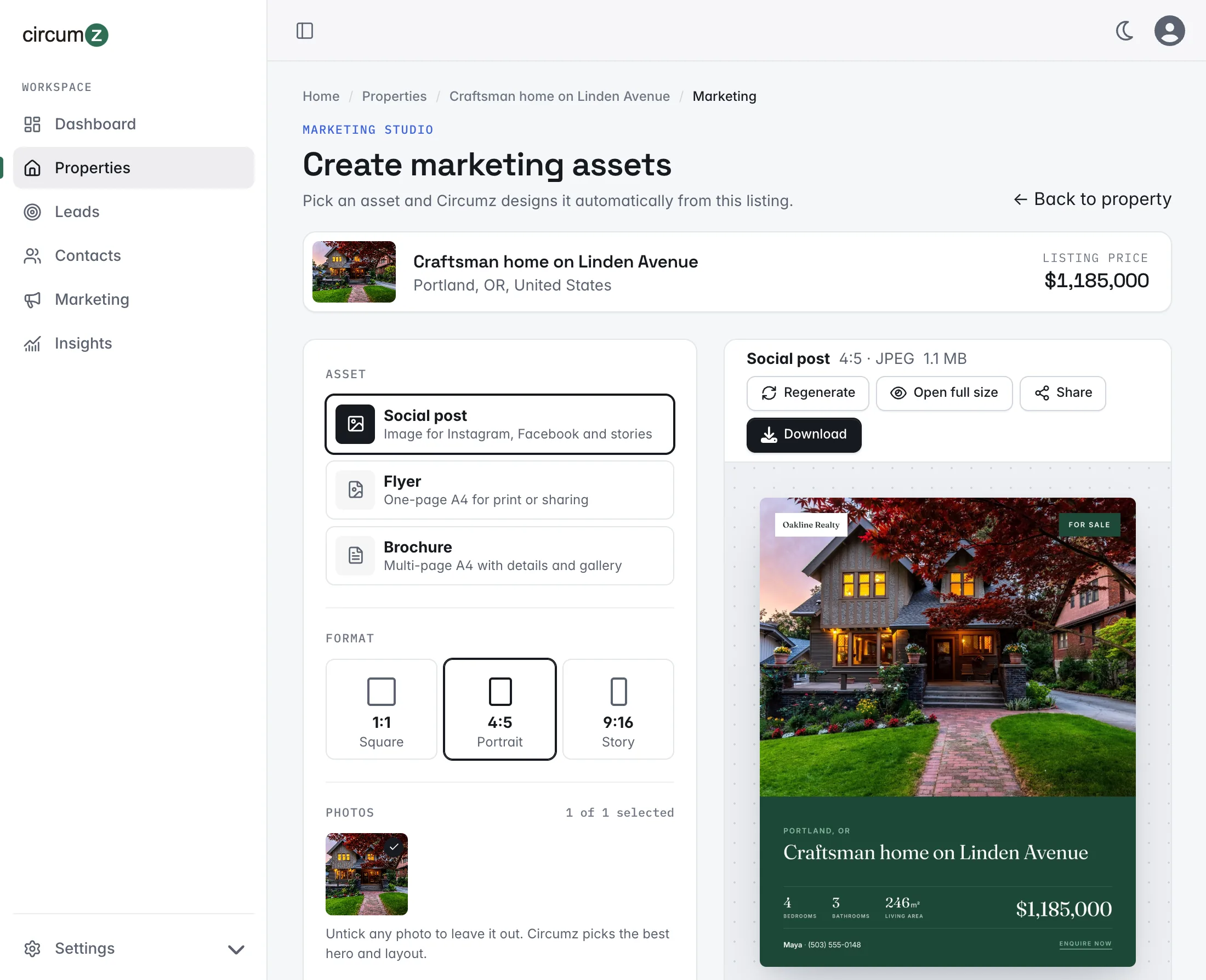Untick the selected house photo checkmark
This screenshot has width=1206, height=980.
[394, 847]
